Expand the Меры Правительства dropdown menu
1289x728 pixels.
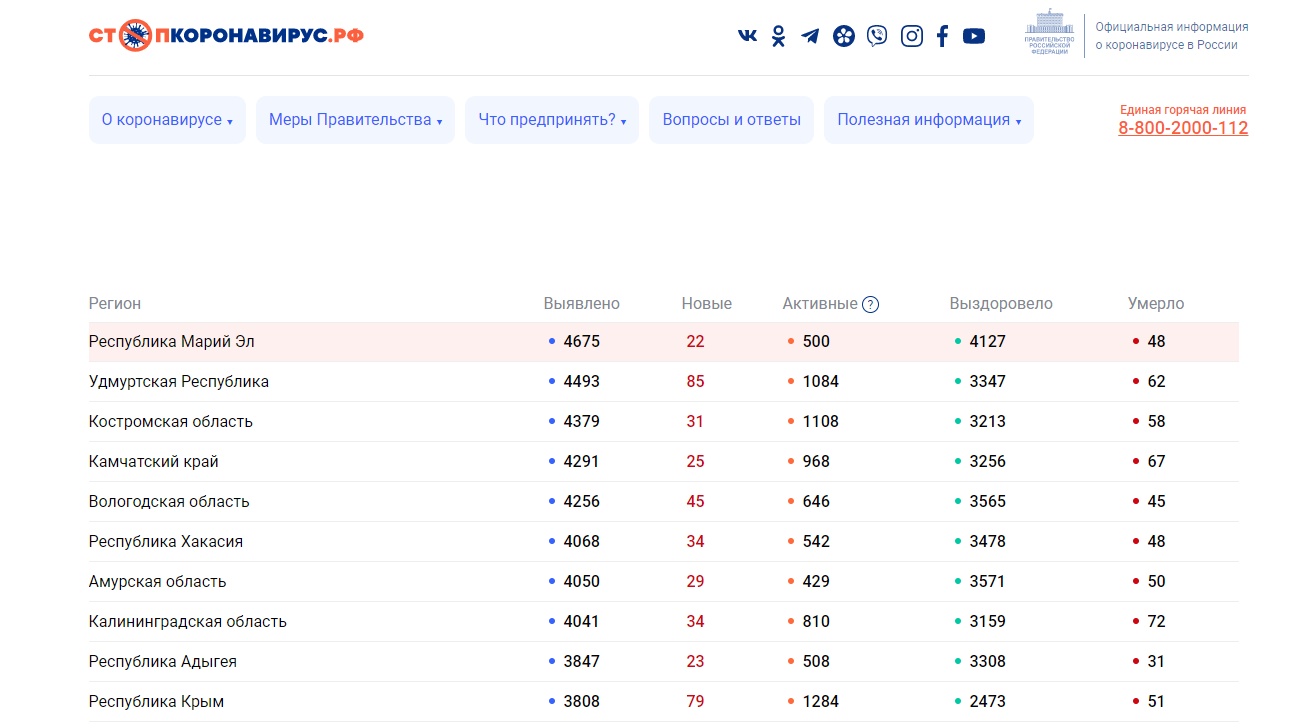point(355,120)
